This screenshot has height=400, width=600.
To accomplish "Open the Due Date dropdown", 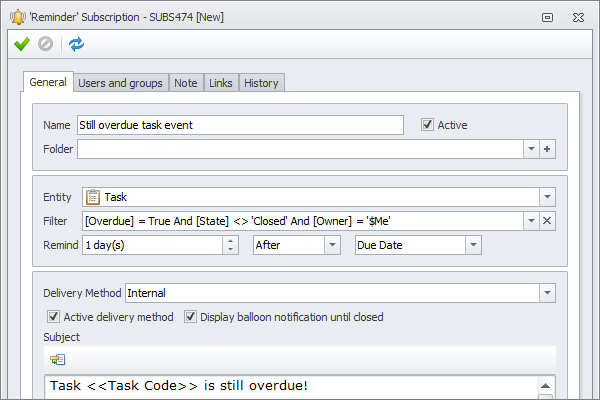I will coord(473,245).
